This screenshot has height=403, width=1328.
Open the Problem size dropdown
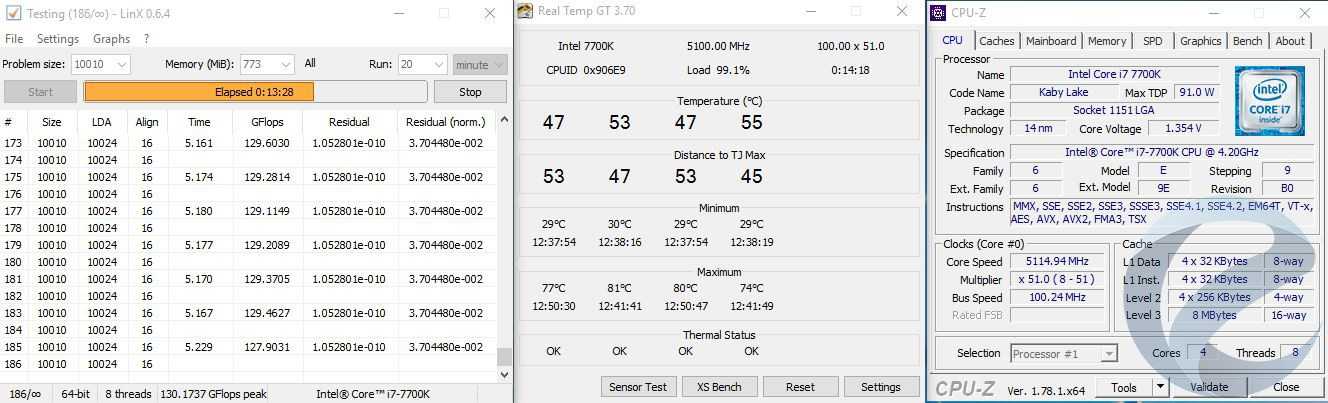pos(121,64)
